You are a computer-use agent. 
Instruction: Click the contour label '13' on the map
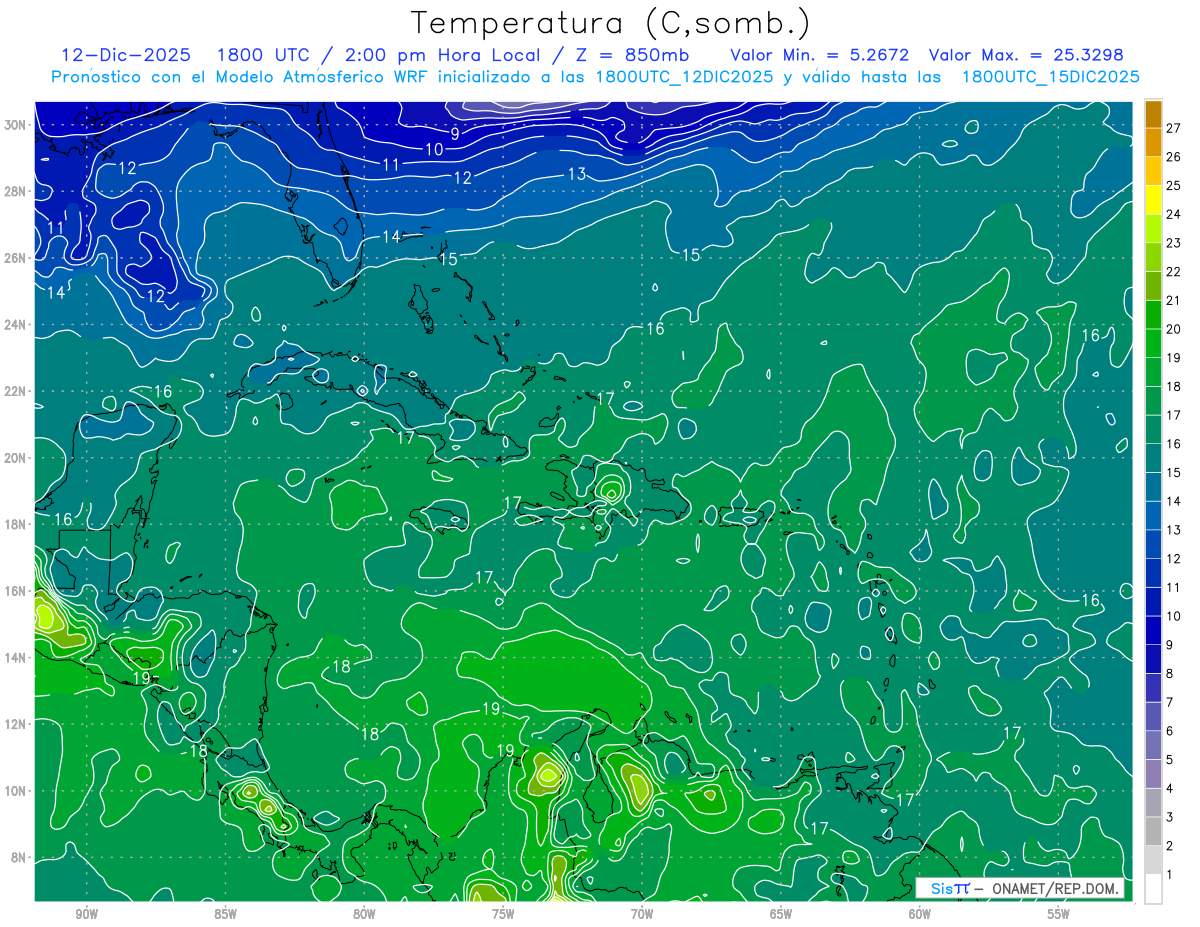(x=577, y=174)
